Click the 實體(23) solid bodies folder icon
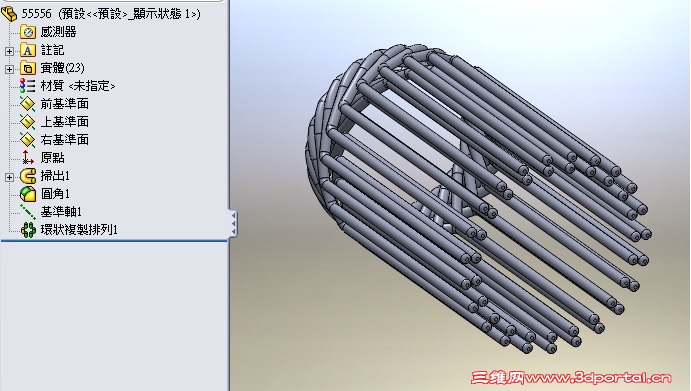The width and height of the screenshot is (691, 391). [x=28, y=68]
